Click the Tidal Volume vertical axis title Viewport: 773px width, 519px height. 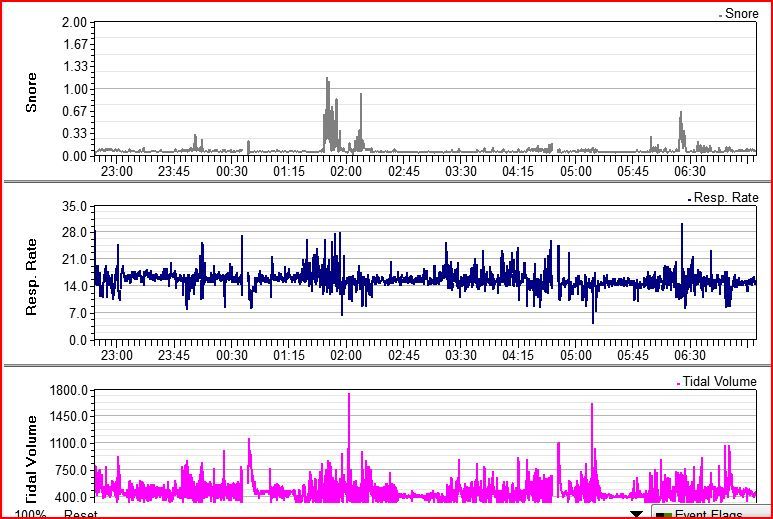(31, 458)
